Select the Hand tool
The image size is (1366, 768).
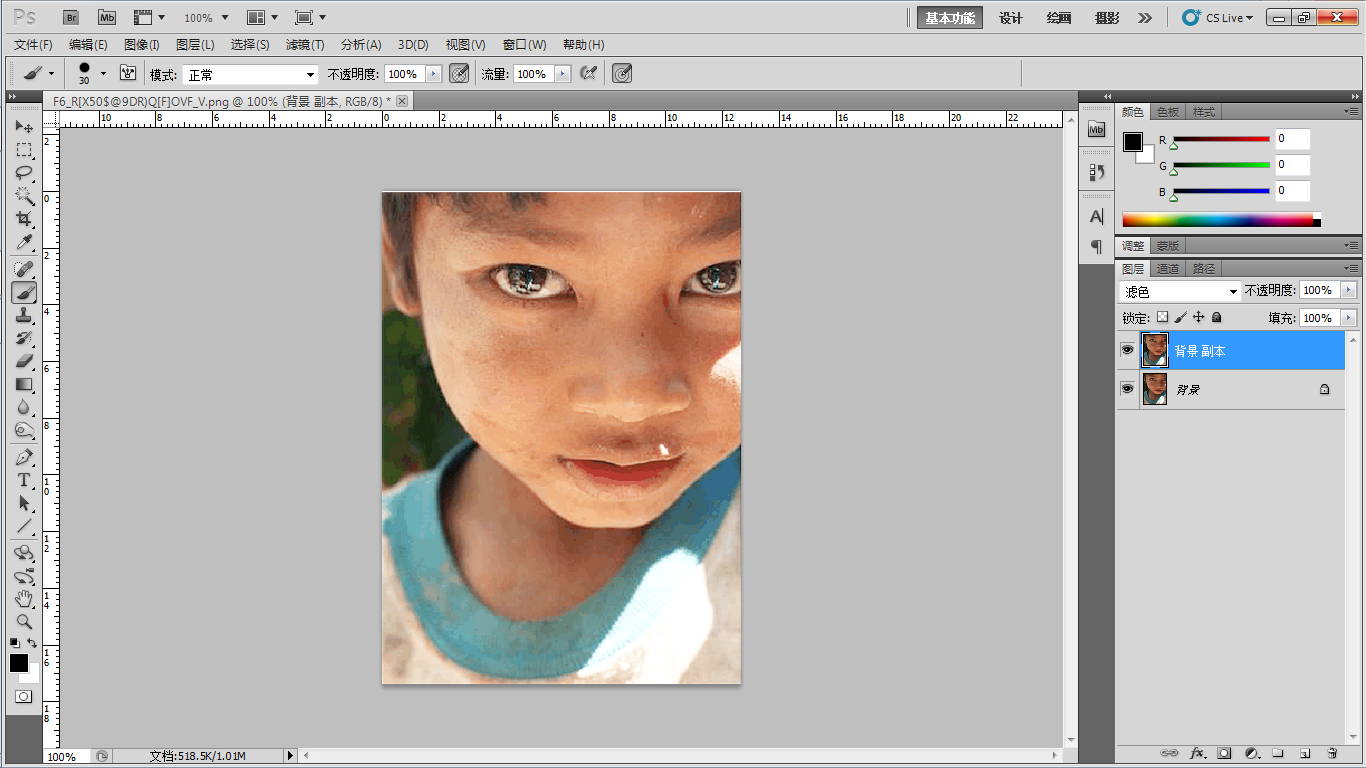click(24, 599)
